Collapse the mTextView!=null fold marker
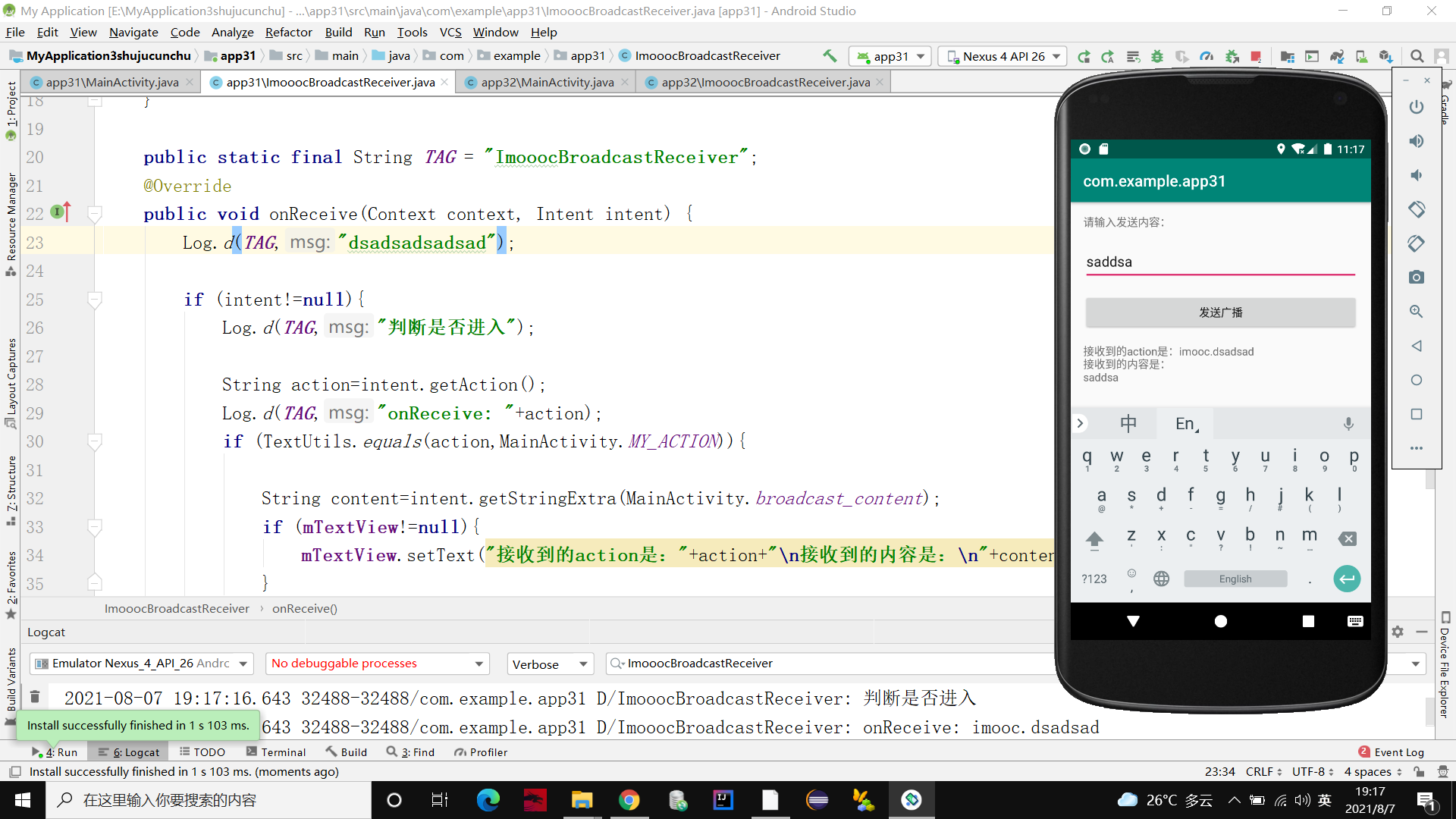Screen dimensions: 1456x819 [95, 527]
